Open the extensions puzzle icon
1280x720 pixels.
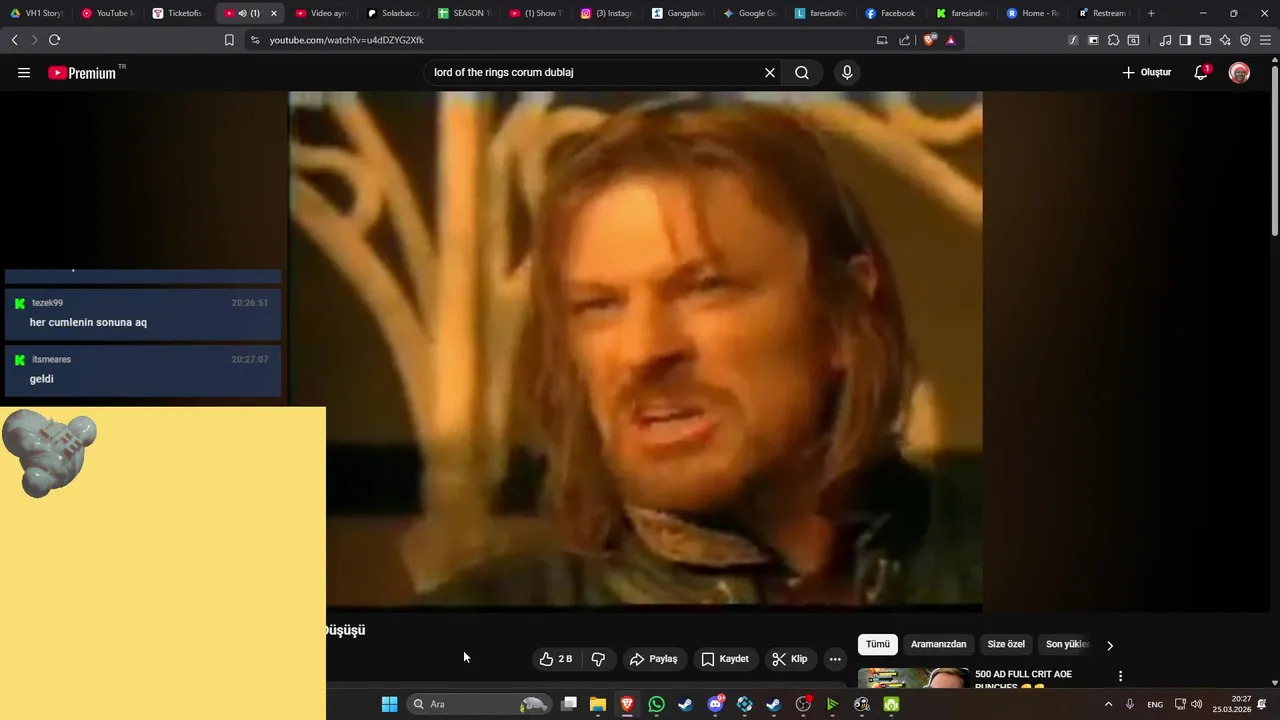point(1113,40)
